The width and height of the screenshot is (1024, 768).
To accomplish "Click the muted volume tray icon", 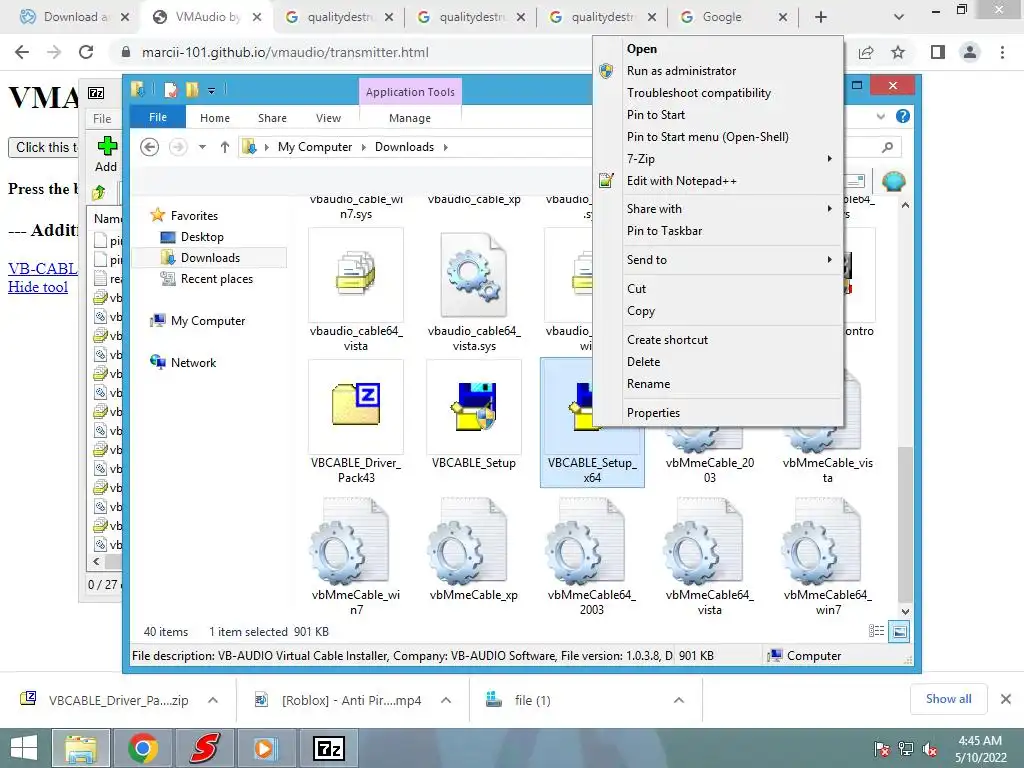I will tap(930, 749).
